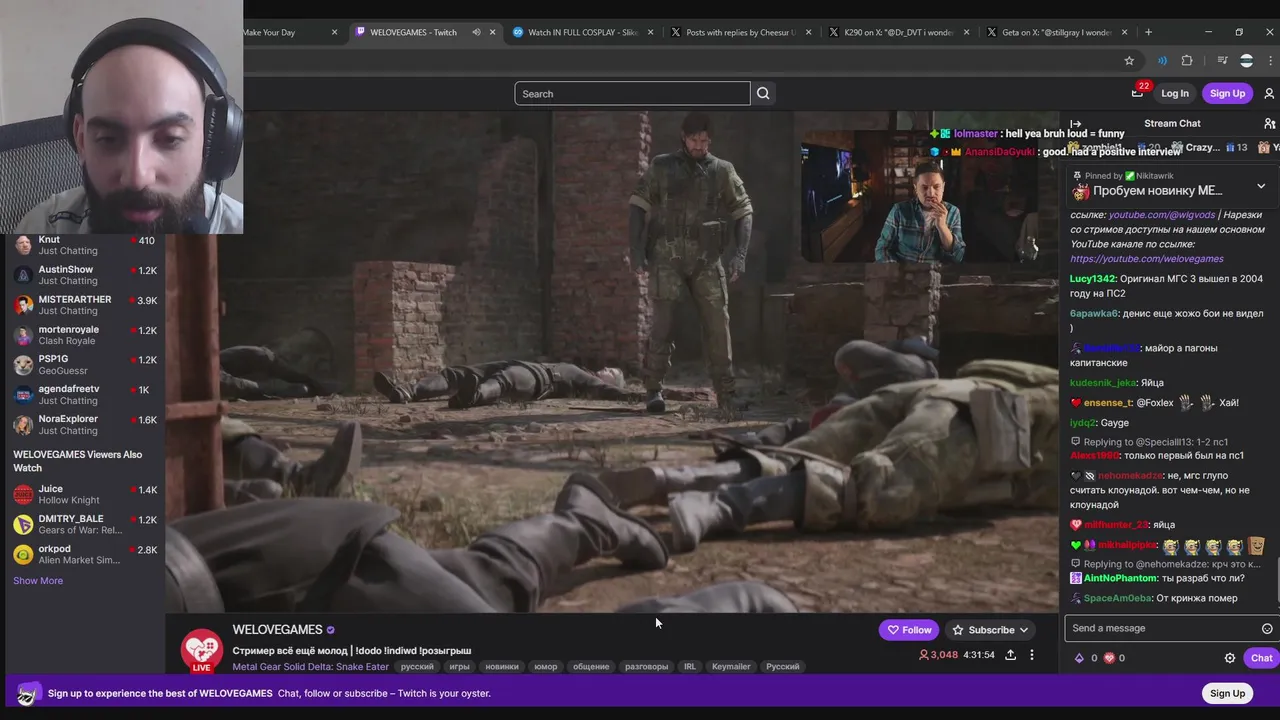Expand the pinned chat message chevron
1280x720 pixels.
(1261, 186)
